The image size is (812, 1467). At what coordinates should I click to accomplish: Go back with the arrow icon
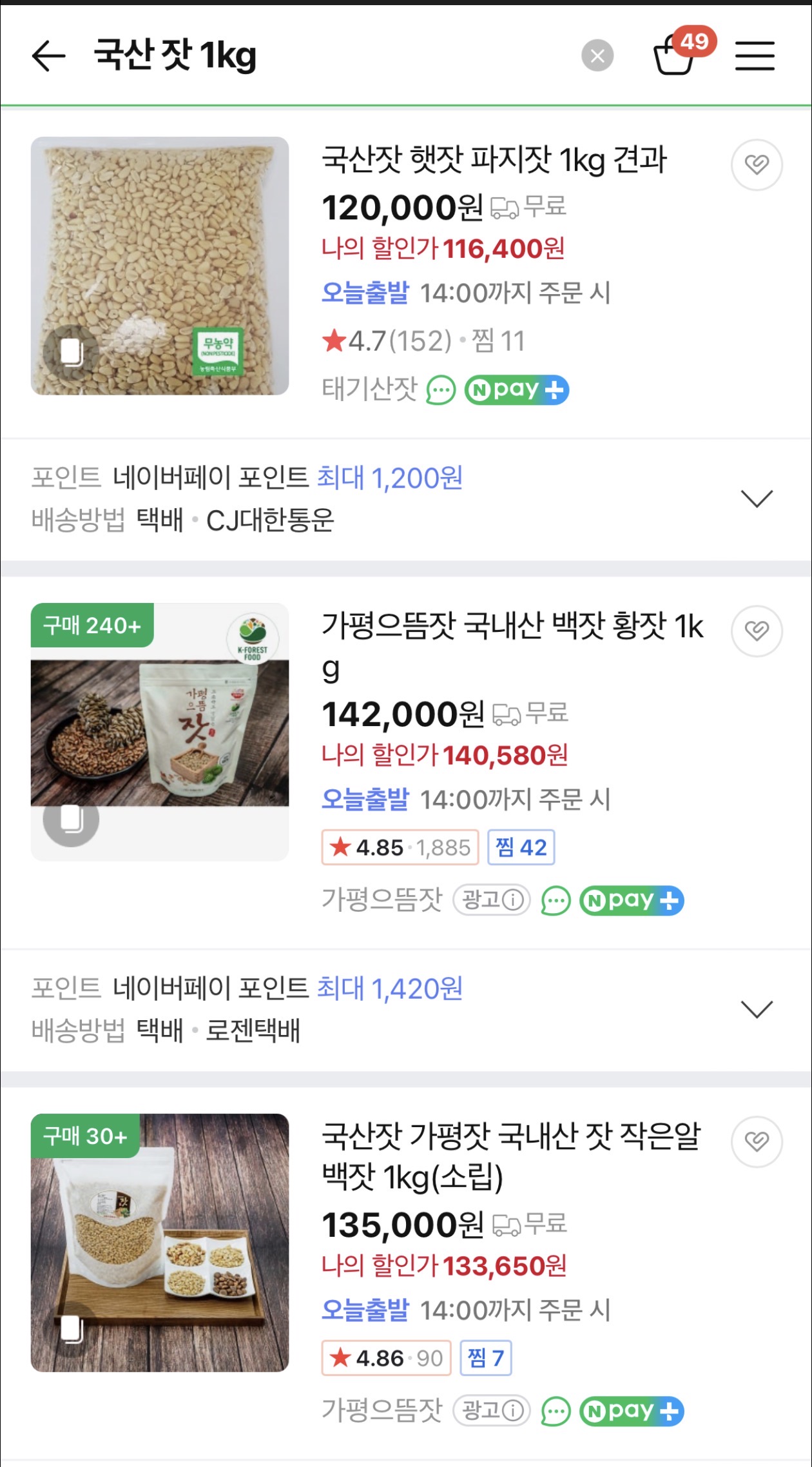pos(49,55)
